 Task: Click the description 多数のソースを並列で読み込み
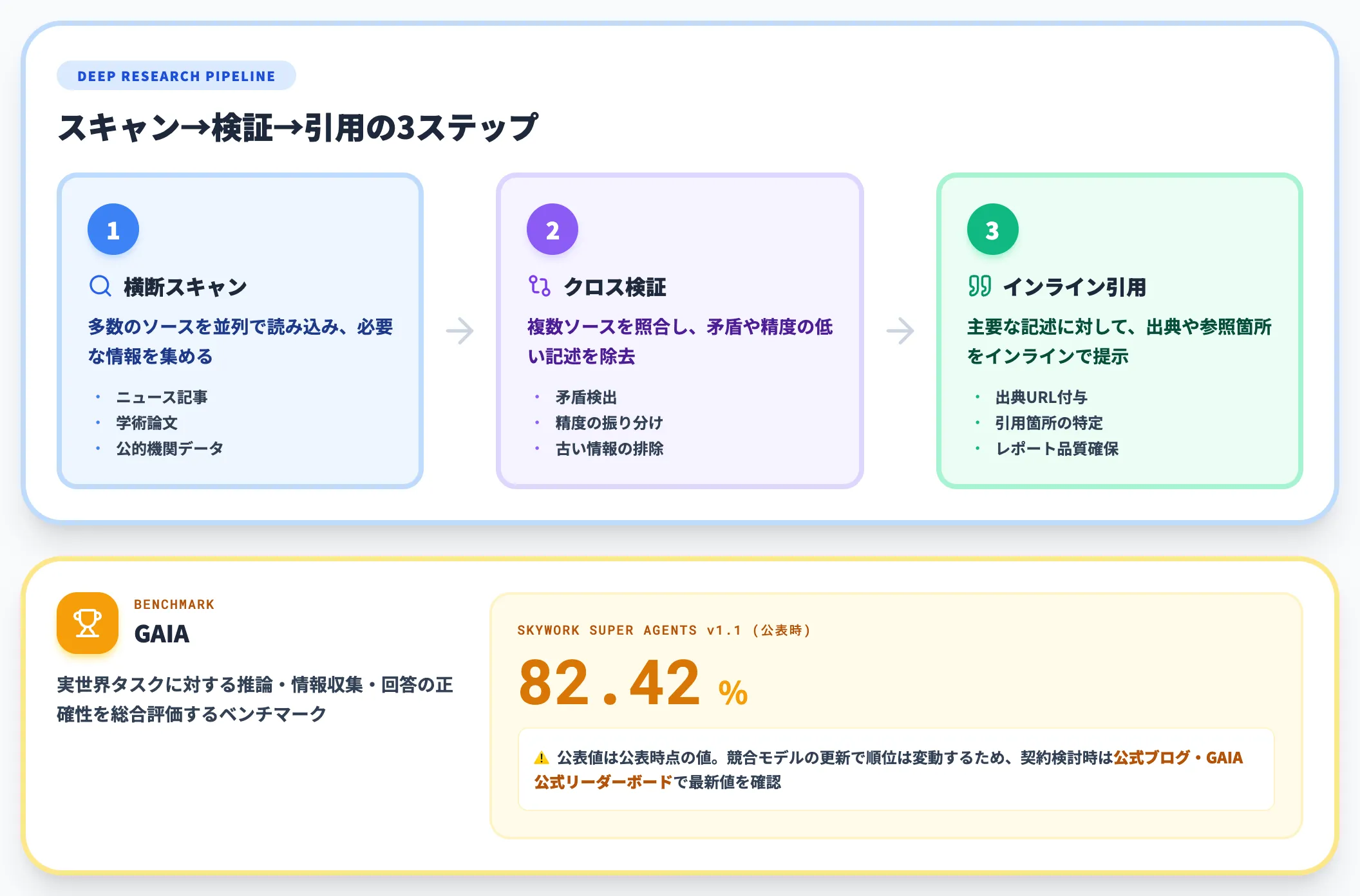point(240,341)
